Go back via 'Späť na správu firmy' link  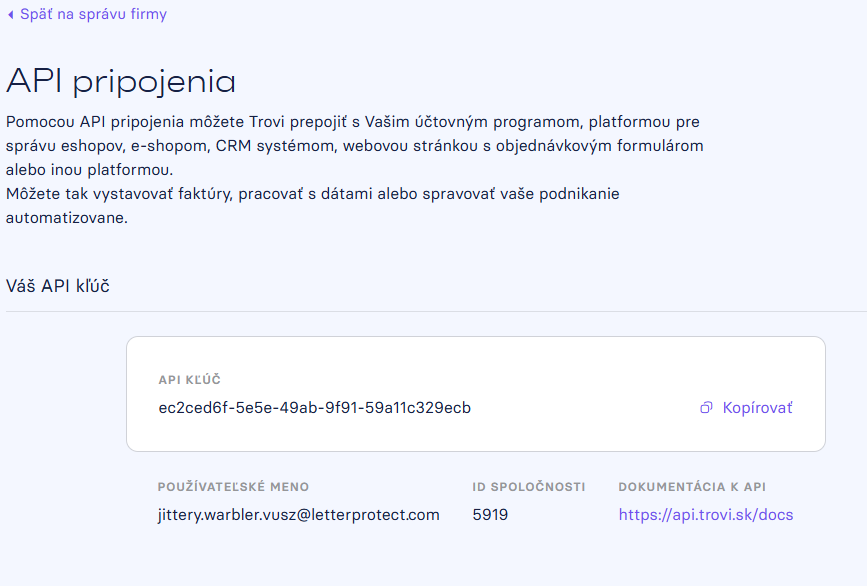point(93,14)
